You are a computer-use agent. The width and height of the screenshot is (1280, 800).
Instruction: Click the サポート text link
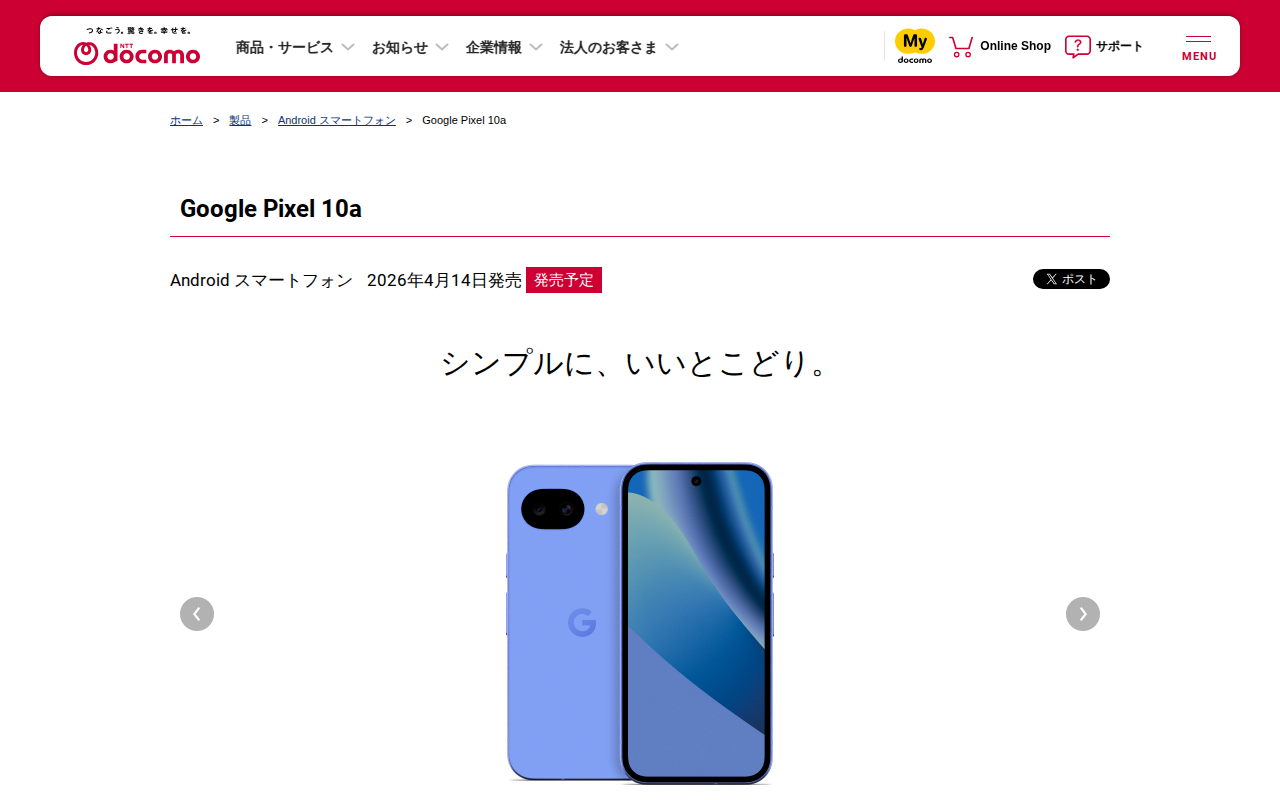click(1119, 46)
